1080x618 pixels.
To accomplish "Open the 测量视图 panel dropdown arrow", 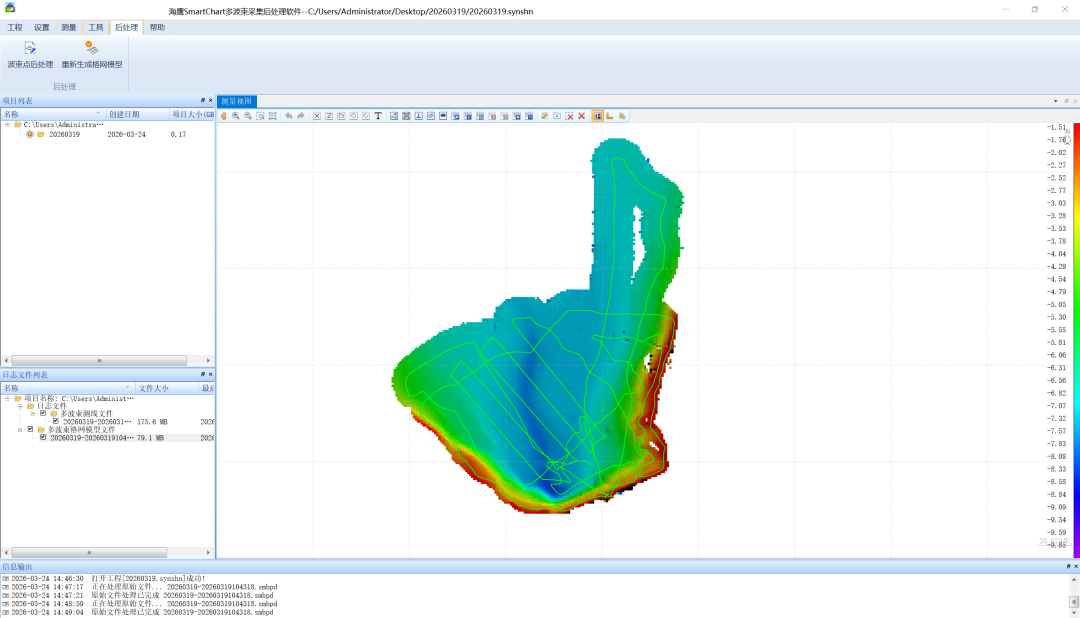I will (x=1055, y=101).
